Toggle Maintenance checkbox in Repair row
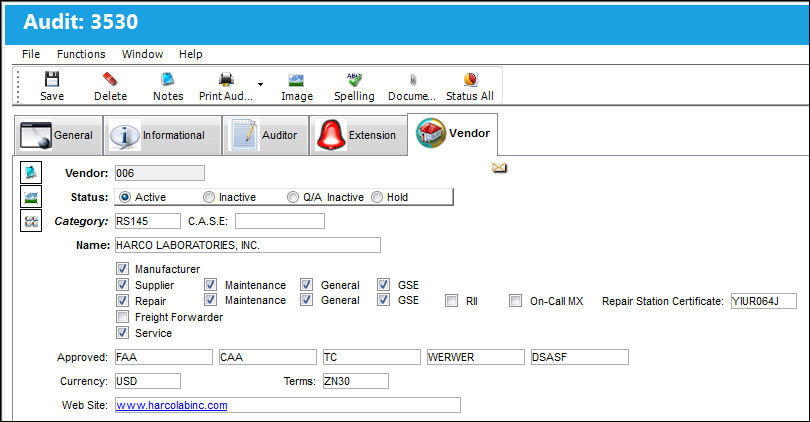 pos(210,300)
